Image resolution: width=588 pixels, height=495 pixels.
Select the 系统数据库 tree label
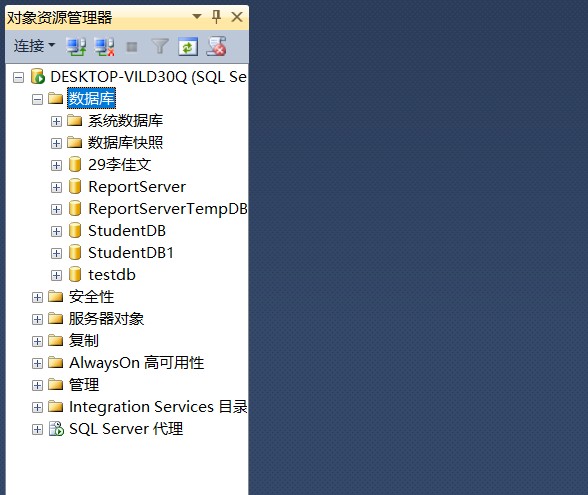click(x=126, y=121)
